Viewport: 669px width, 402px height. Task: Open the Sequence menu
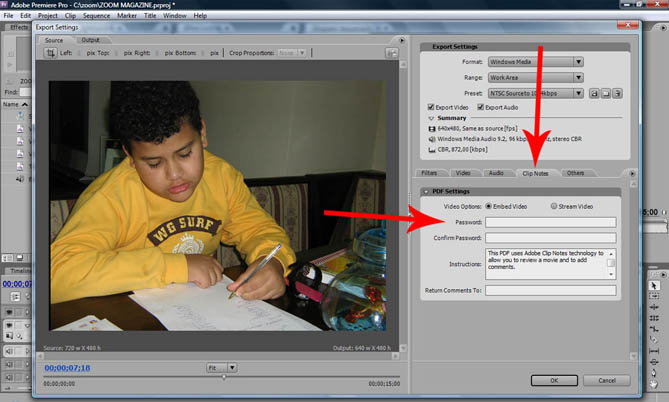(97, 16)
